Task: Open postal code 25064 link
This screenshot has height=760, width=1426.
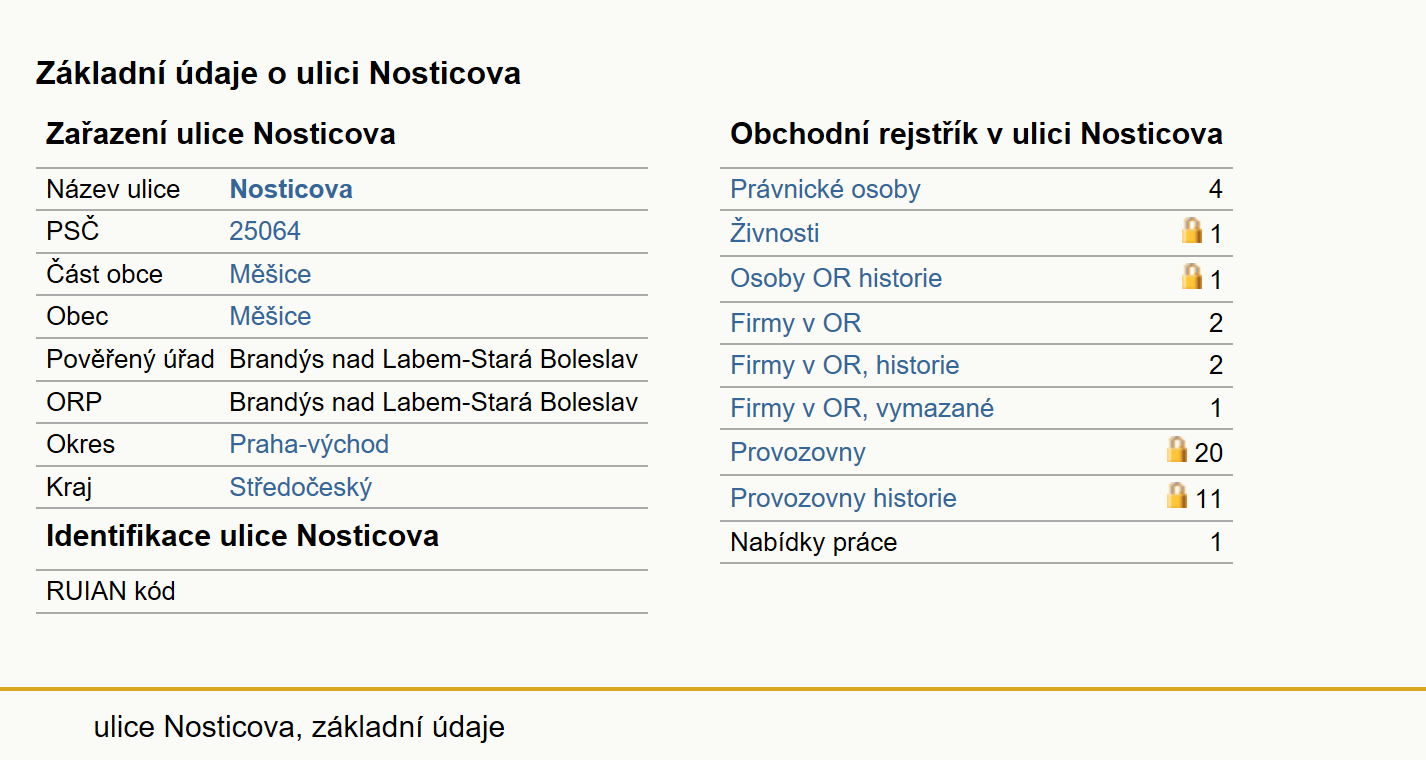Action: pyautogui.click(x=265, y=232)
